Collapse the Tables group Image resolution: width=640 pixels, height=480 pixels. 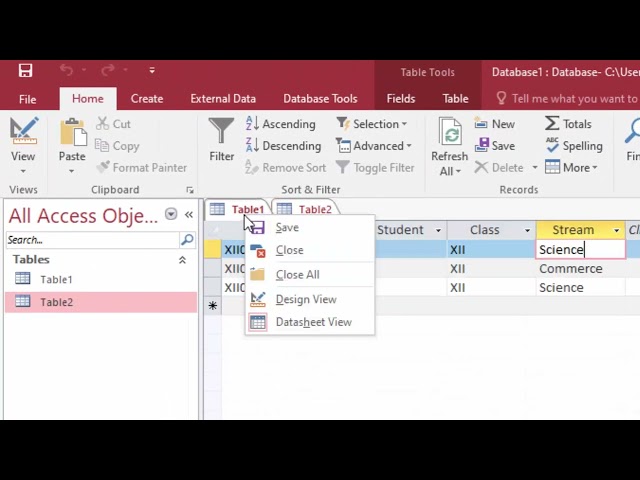pos(182,260)
